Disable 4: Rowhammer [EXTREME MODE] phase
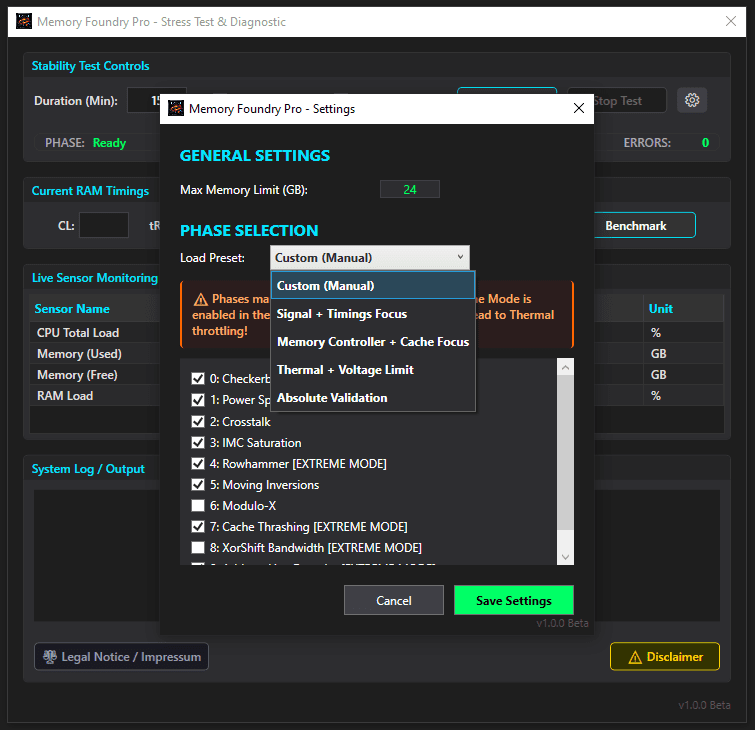Image resolution: width=755 pixels, height=730 pixels. tap(198, 464)
